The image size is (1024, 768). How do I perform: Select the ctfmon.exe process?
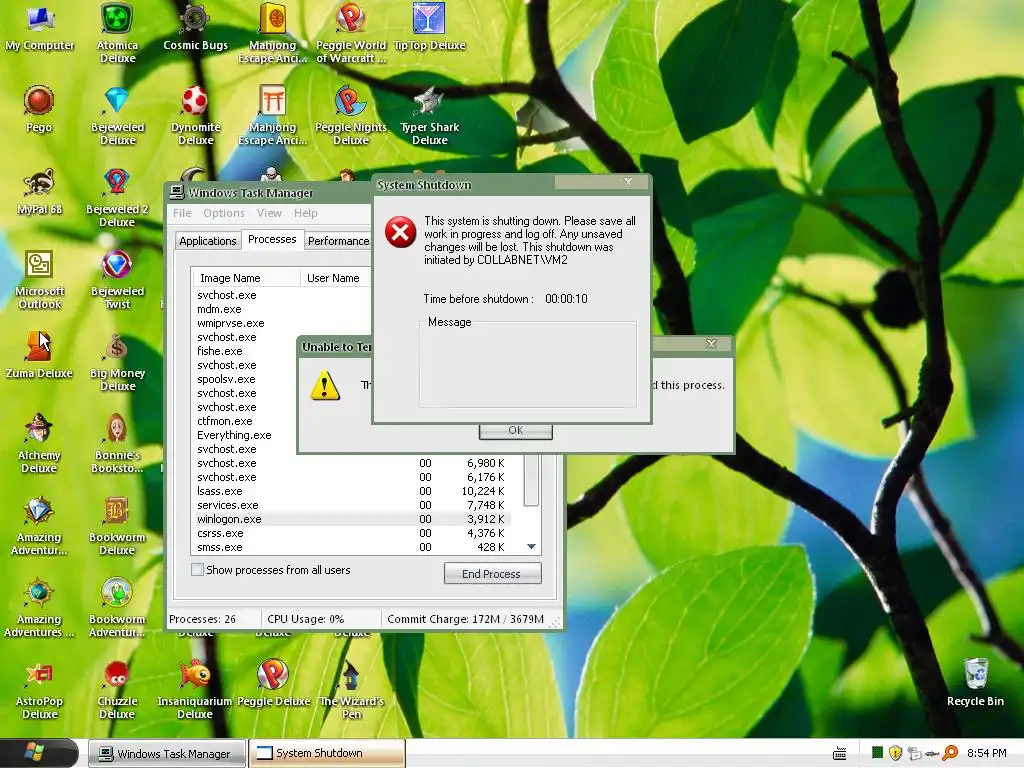(225, 421)
